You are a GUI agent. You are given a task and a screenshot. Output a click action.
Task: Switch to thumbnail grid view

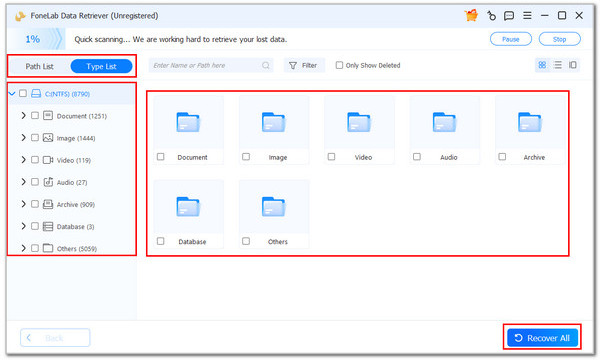point(542,65)
